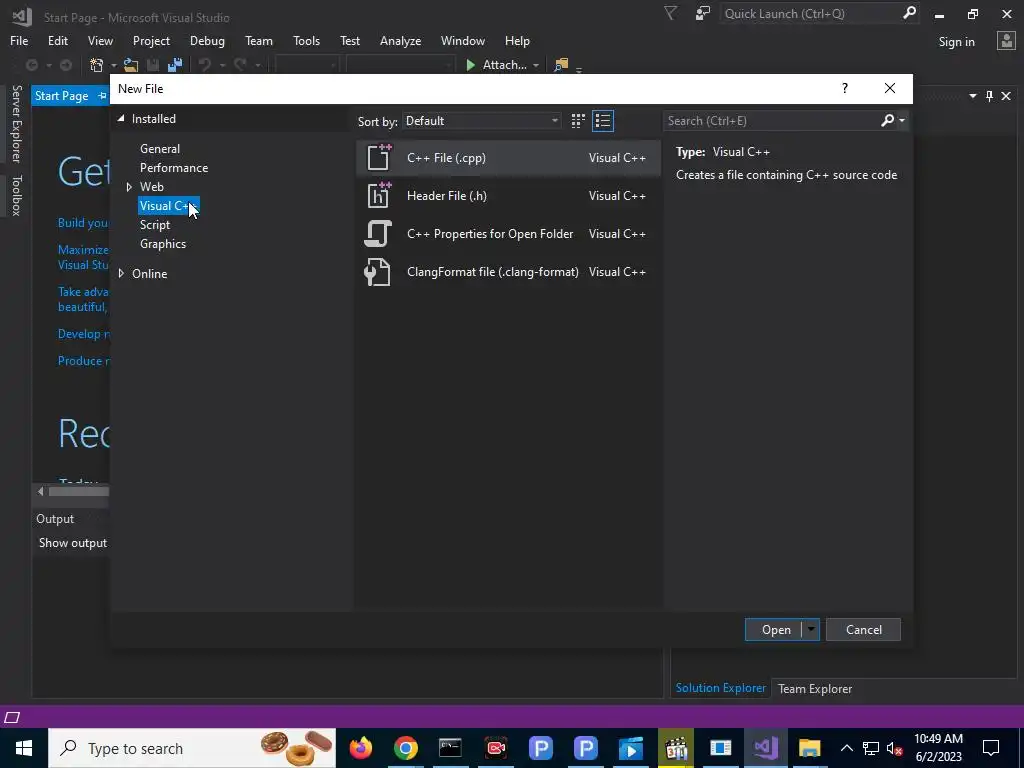1024x768 pixels.
Task: Switch template view to list with details
Action: (x=603, y=121)
